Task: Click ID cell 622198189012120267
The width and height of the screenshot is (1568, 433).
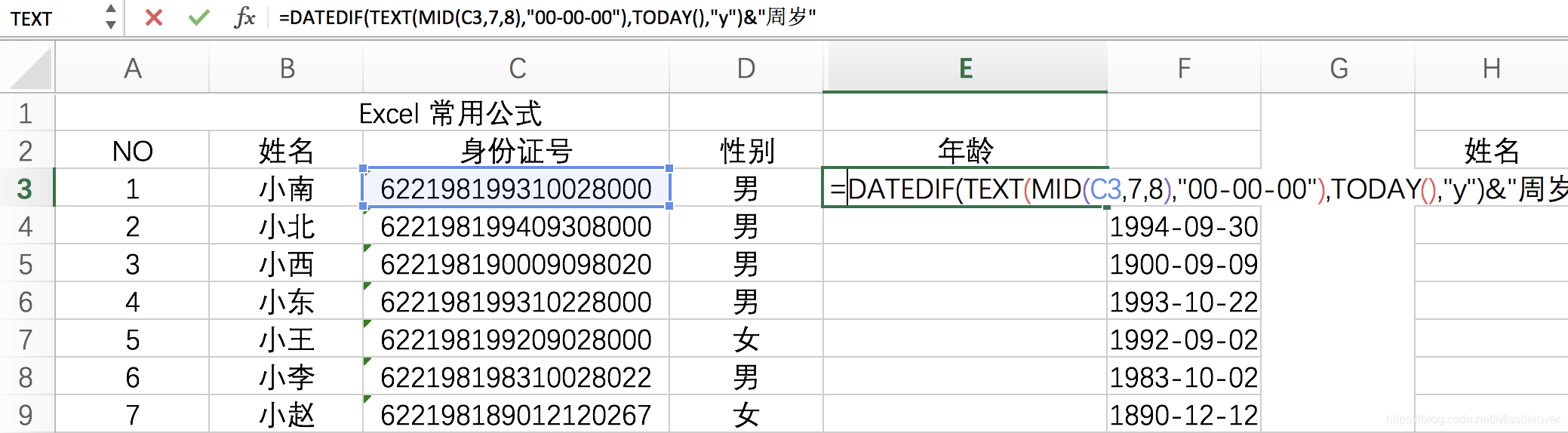Action: click(517, 414)
